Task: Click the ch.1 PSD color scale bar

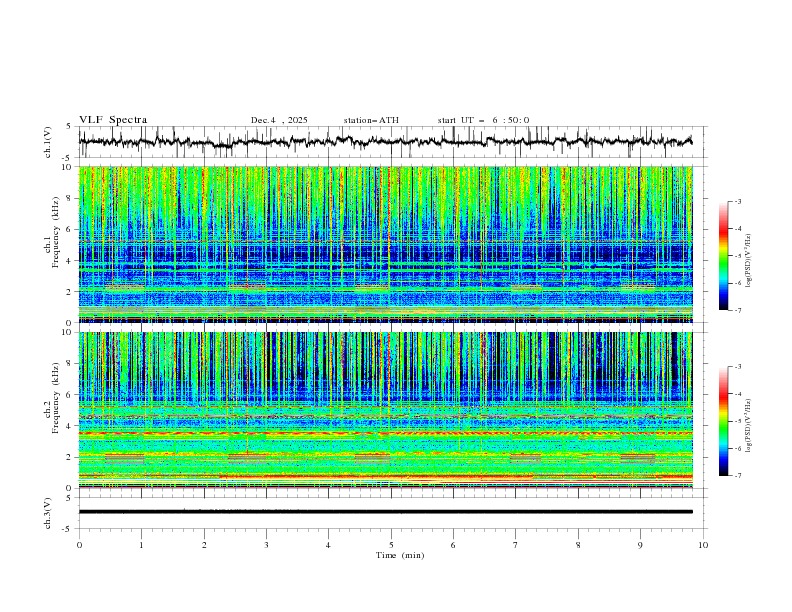Action: (724, 256)
